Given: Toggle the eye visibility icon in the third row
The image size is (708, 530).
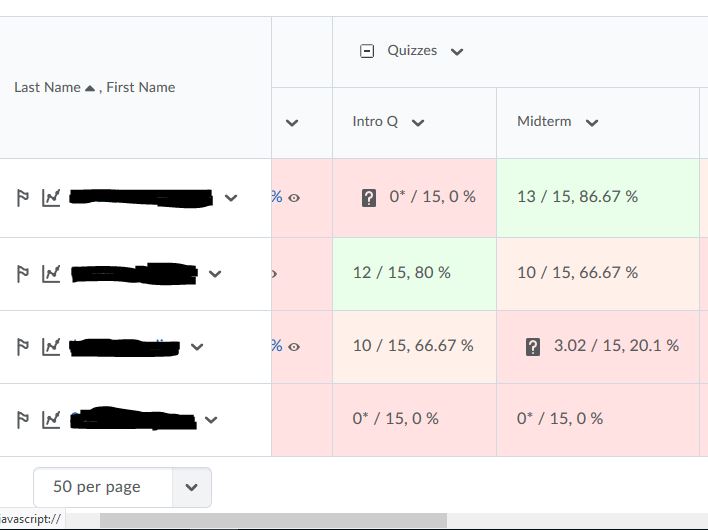Looking at the screenshot, I should (x=294, y=347).
